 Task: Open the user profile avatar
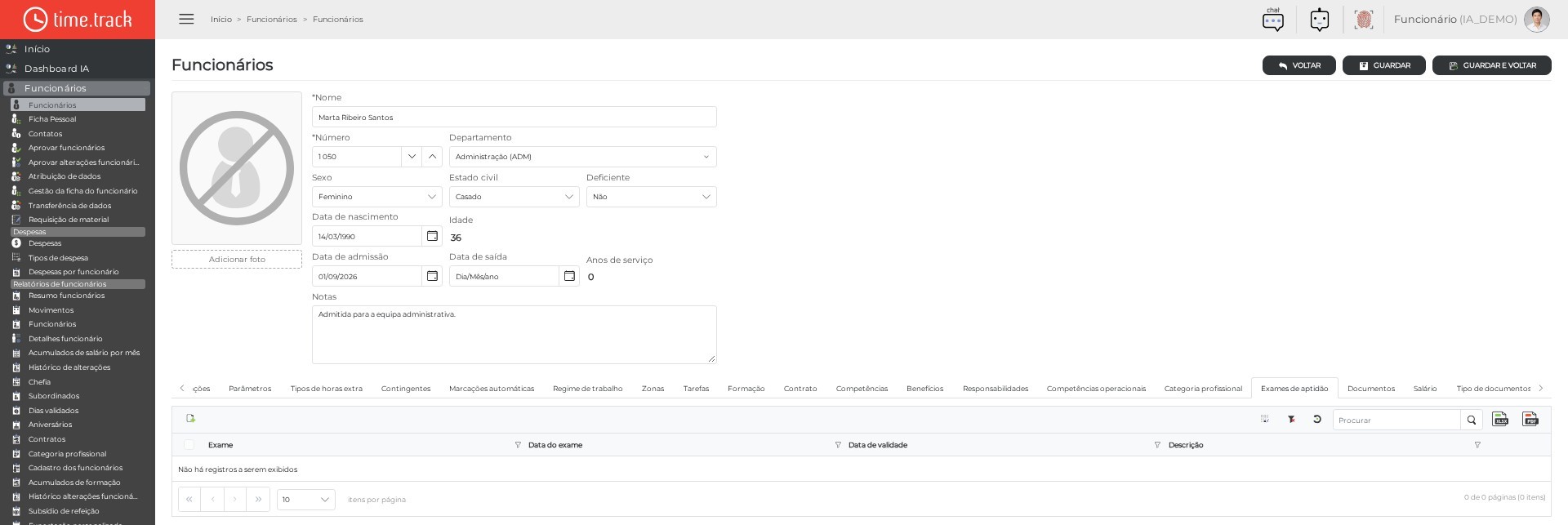[1536, 20]
